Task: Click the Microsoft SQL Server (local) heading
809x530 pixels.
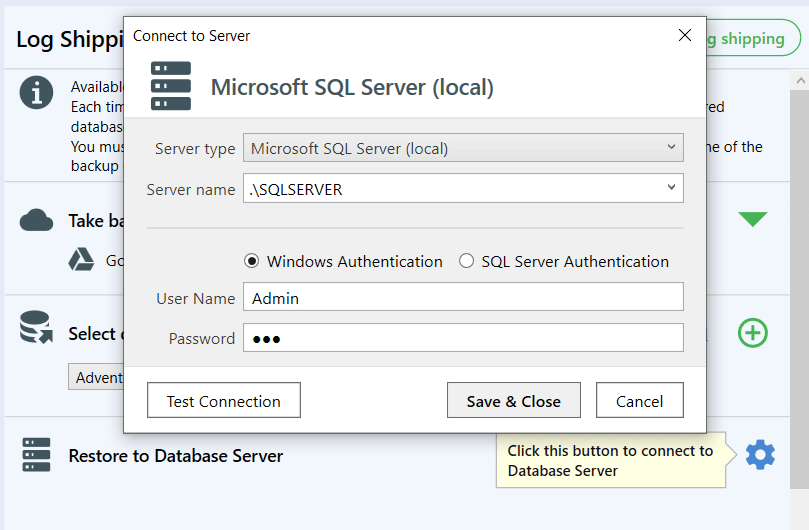Action: [x=352, y=87]
